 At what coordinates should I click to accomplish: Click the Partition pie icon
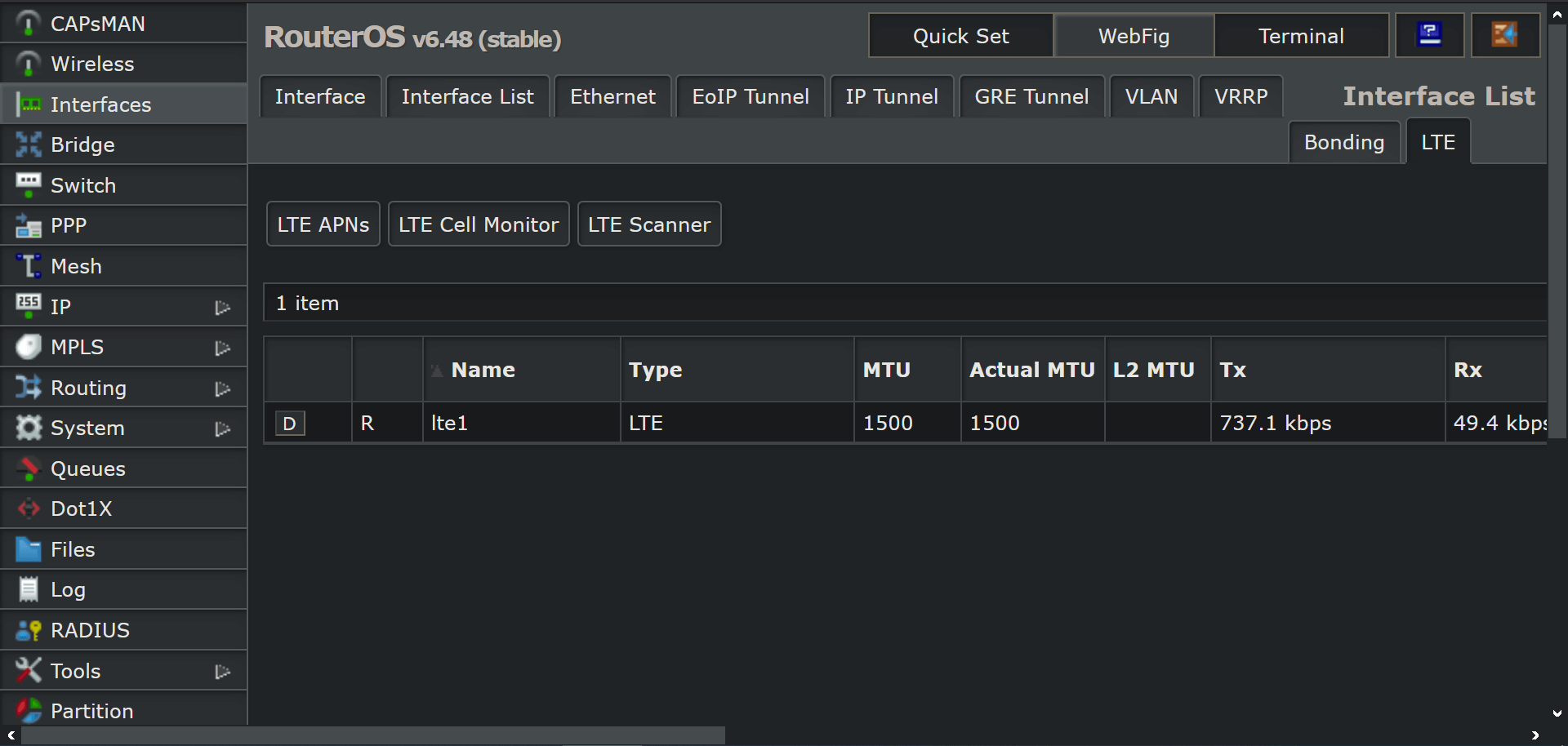click(28, 711)
